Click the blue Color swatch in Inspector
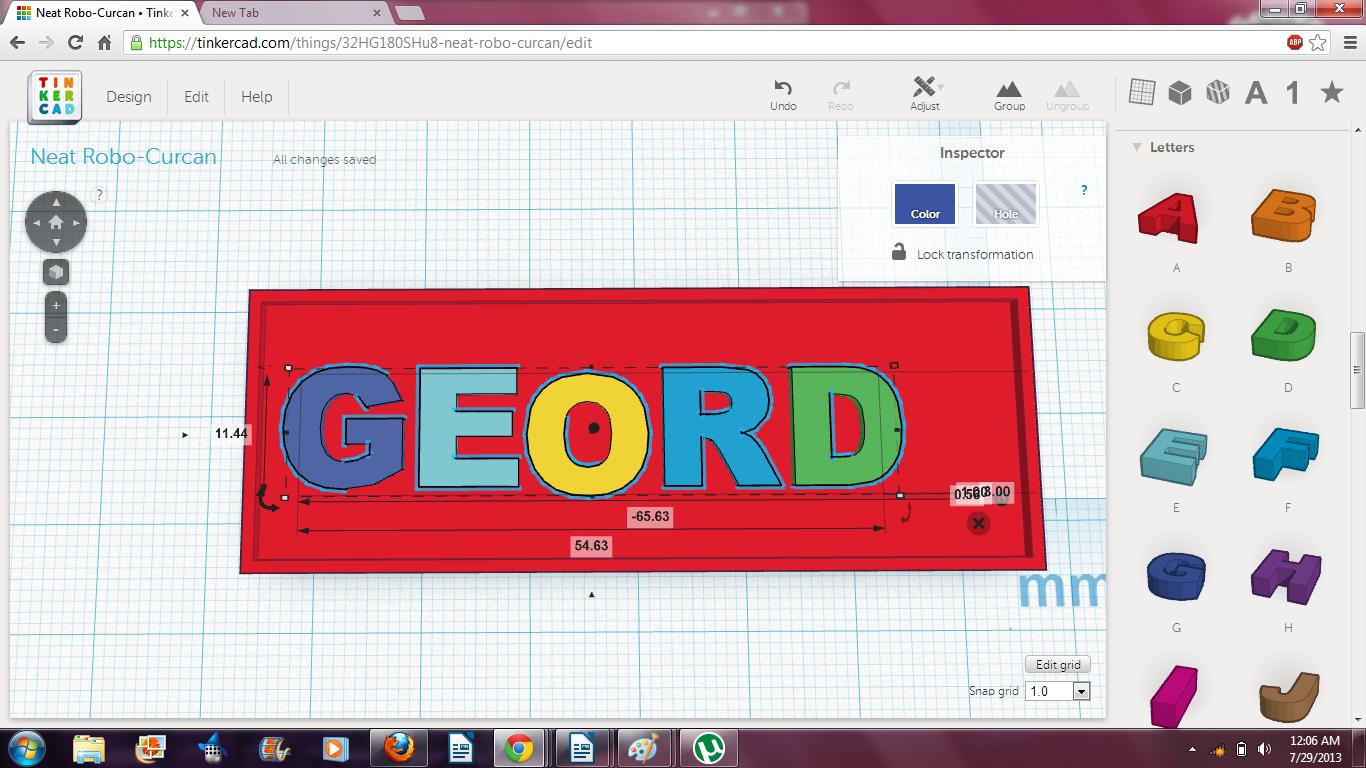The height and width of the screenshot is (768, 1366). tap(924, 204)
